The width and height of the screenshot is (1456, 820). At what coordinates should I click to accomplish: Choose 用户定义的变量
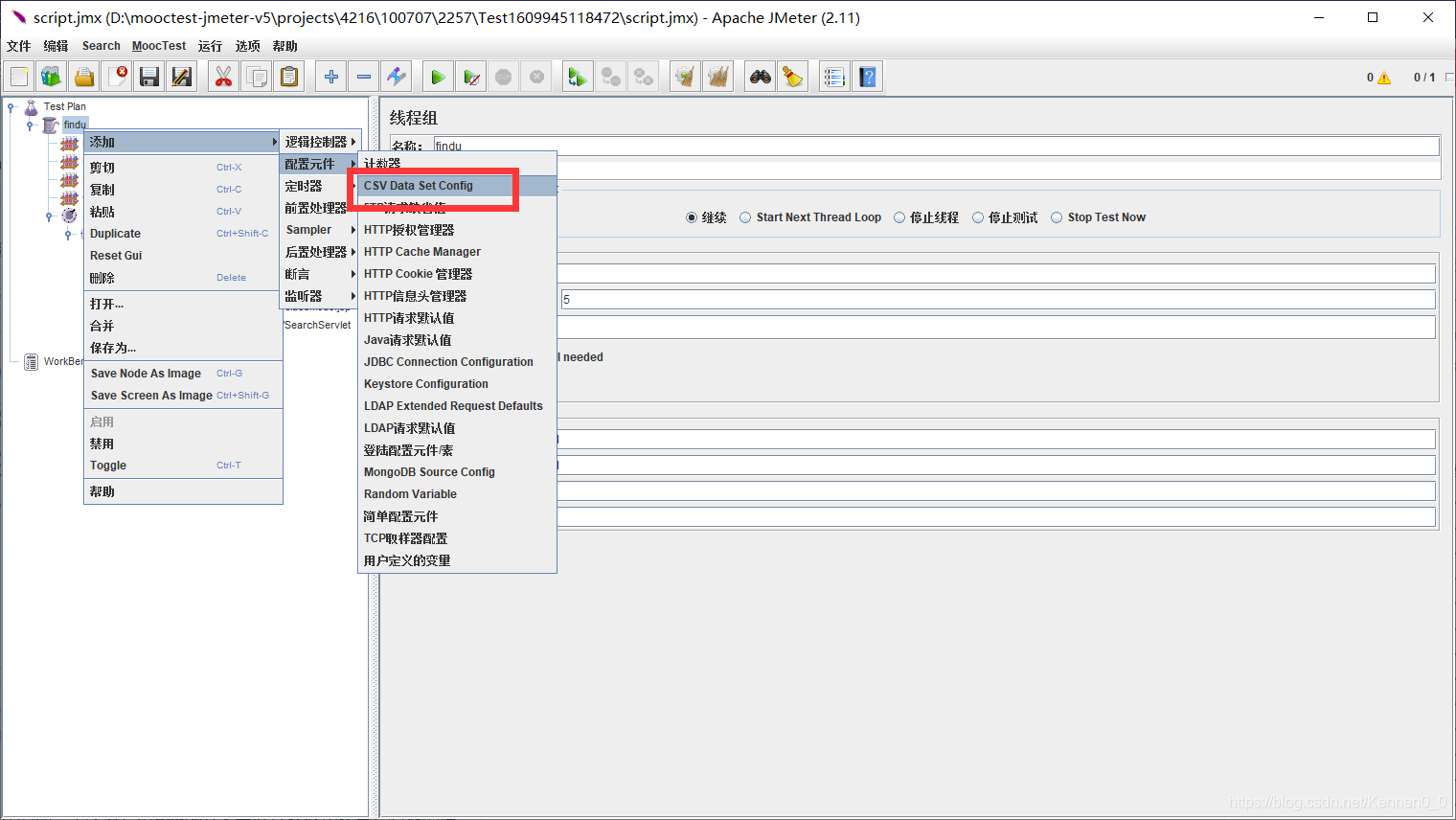coord(457,560)
